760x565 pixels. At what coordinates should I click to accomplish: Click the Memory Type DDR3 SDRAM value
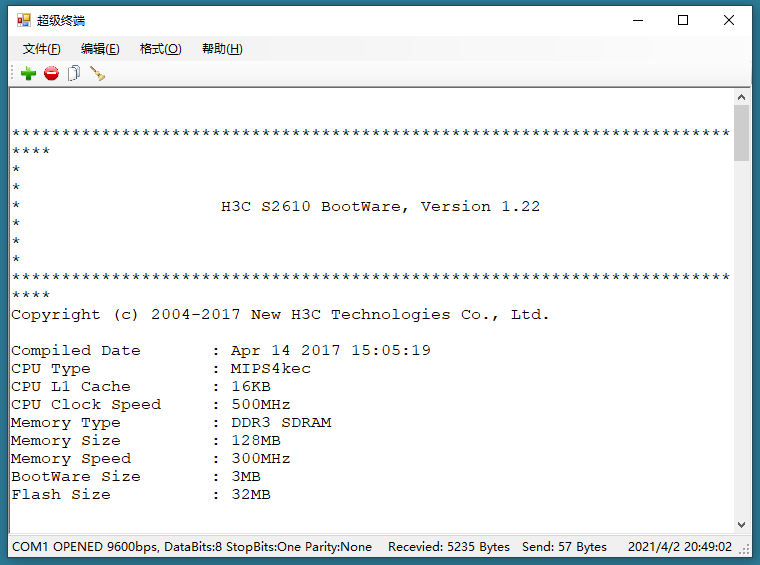tap(281, 423)
